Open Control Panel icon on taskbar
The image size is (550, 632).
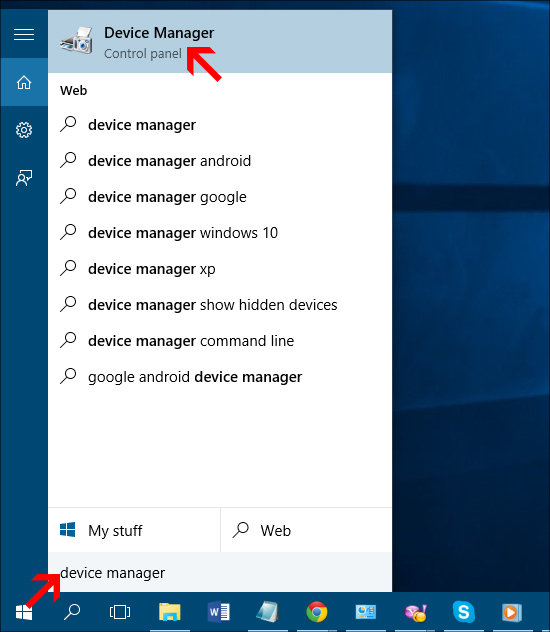pos(366,612)
